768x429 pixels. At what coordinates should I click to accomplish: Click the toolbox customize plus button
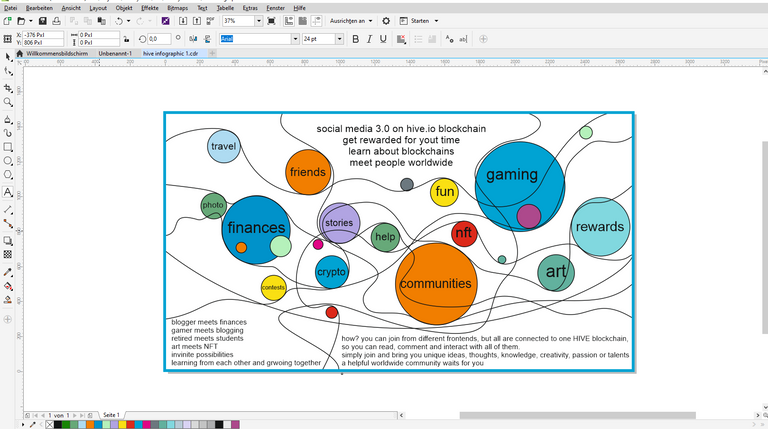pyautogui.click(x=8, y=319)
